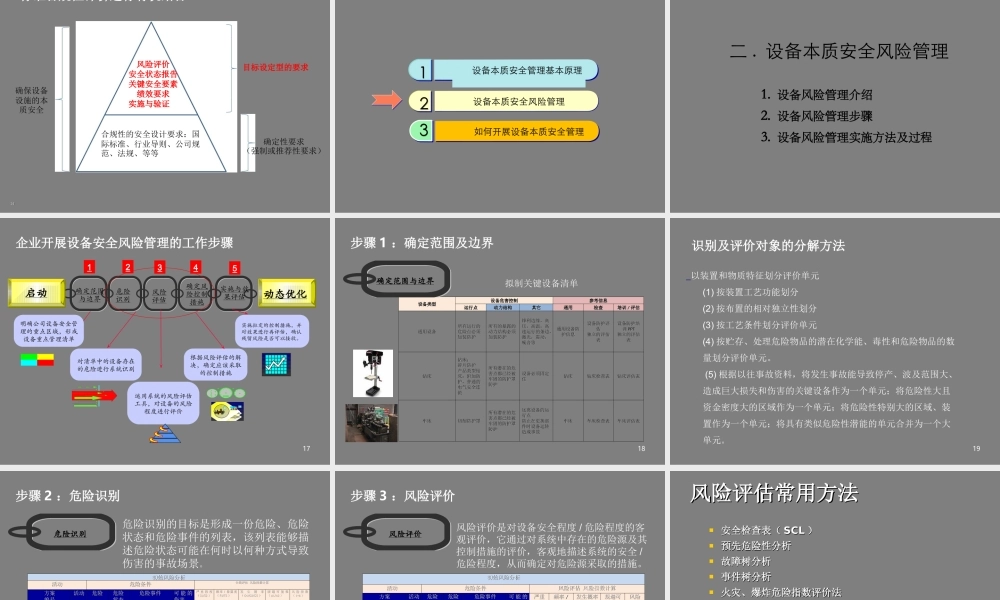Select the yellow 动态优化 button

click(286, 294)
